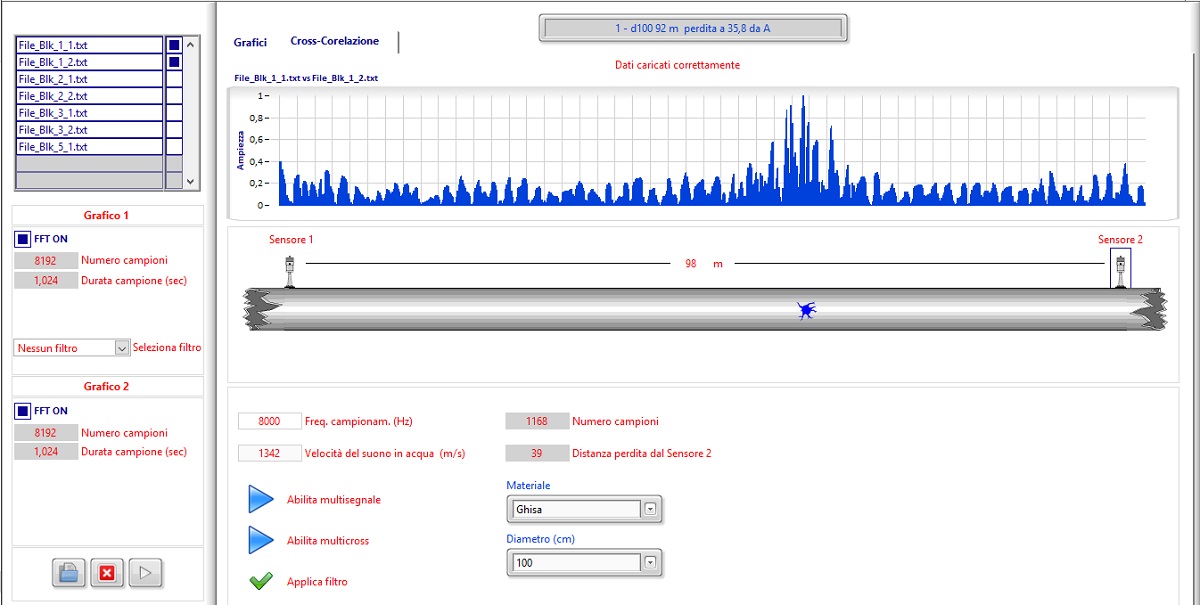Toggle FFT ON checkbox in Grafico 1
Screen dimensions: 1200x605
(x=23, y=239)
